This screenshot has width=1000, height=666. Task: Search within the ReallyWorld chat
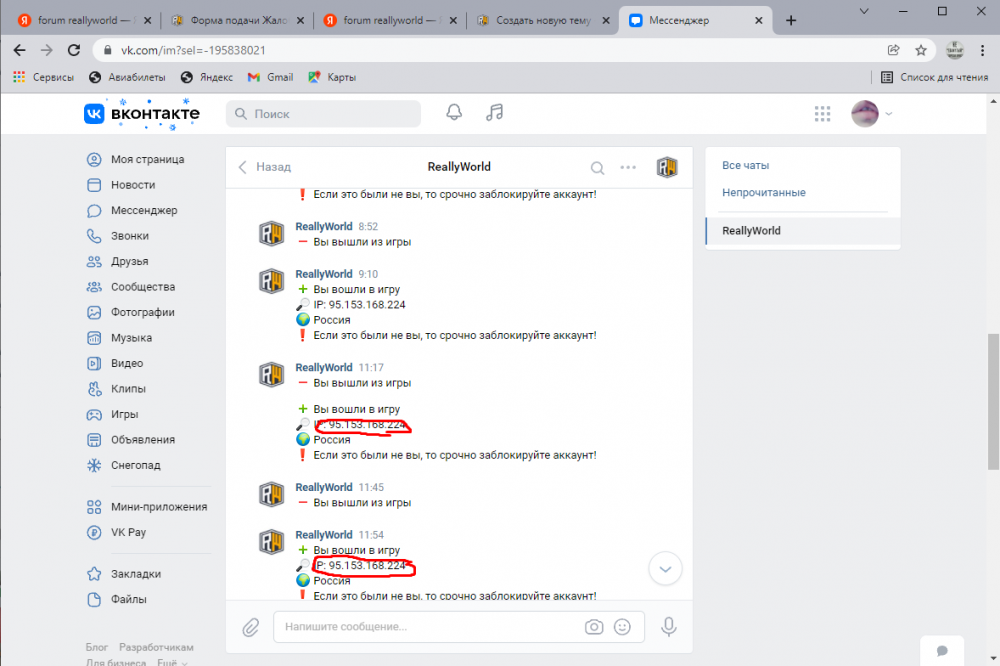tap(597, 168)
